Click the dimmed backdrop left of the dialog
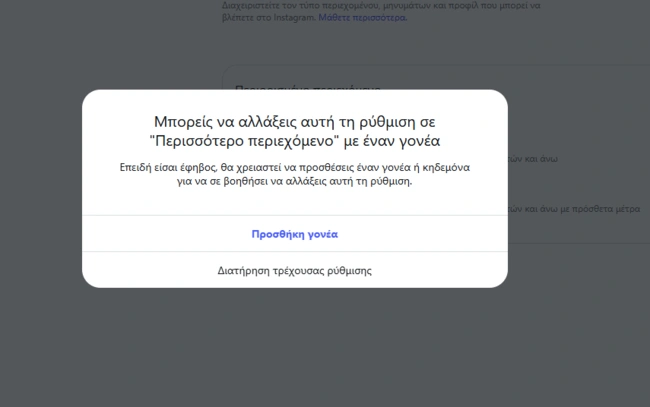Viewport: 650px width, 407px height. pyautogui.click(x=40, y=200)
